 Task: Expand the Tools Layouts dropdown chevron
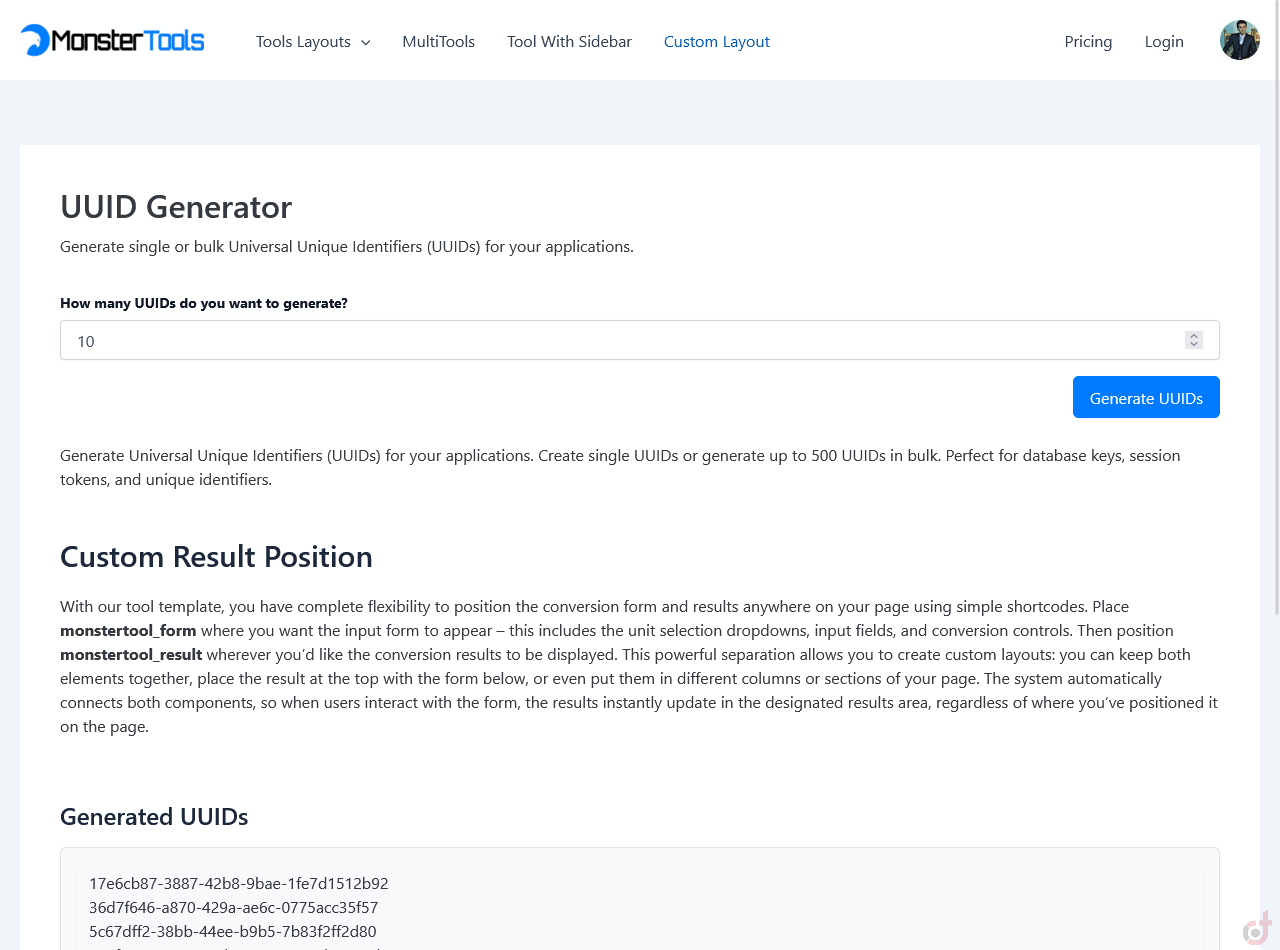365,42
